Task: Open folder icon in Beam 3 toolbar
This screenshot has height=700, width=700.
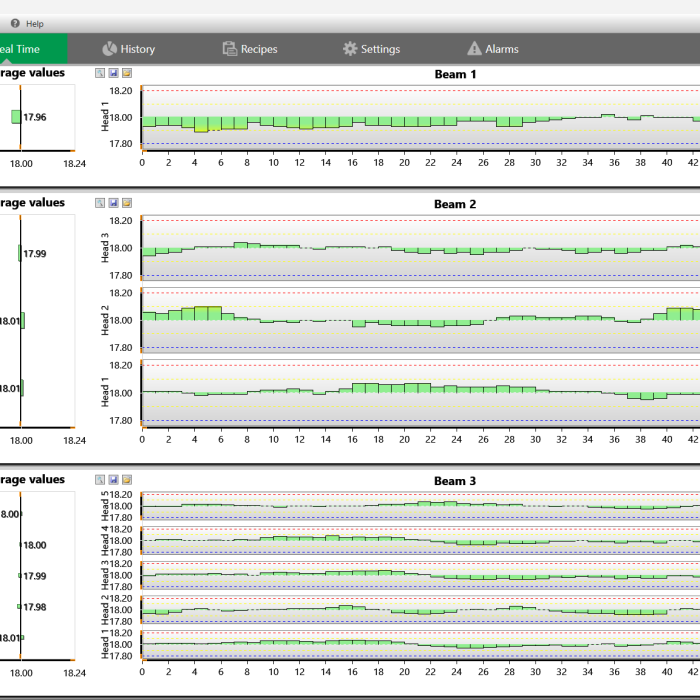Action: pyautogui.click(x=127, y=480)
